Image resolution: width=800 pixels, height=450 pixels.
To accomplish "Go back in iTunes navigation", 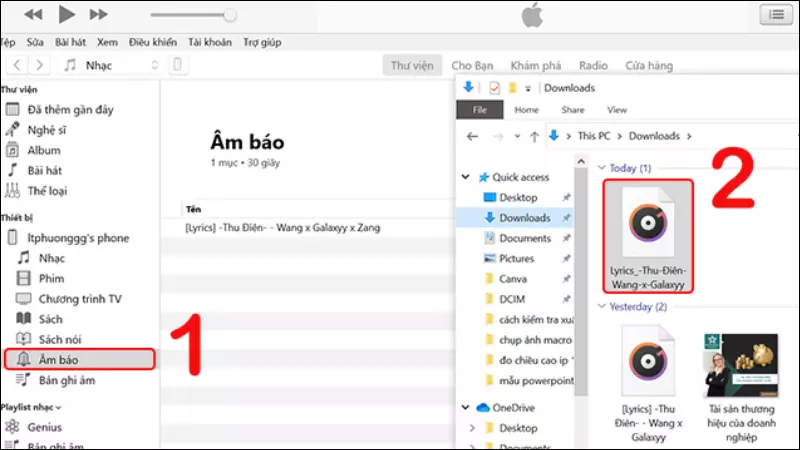I will pos(17,65).
